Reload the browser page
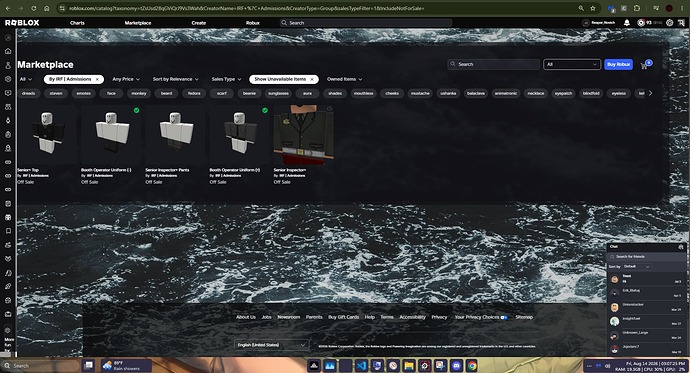 pos(33,8)
